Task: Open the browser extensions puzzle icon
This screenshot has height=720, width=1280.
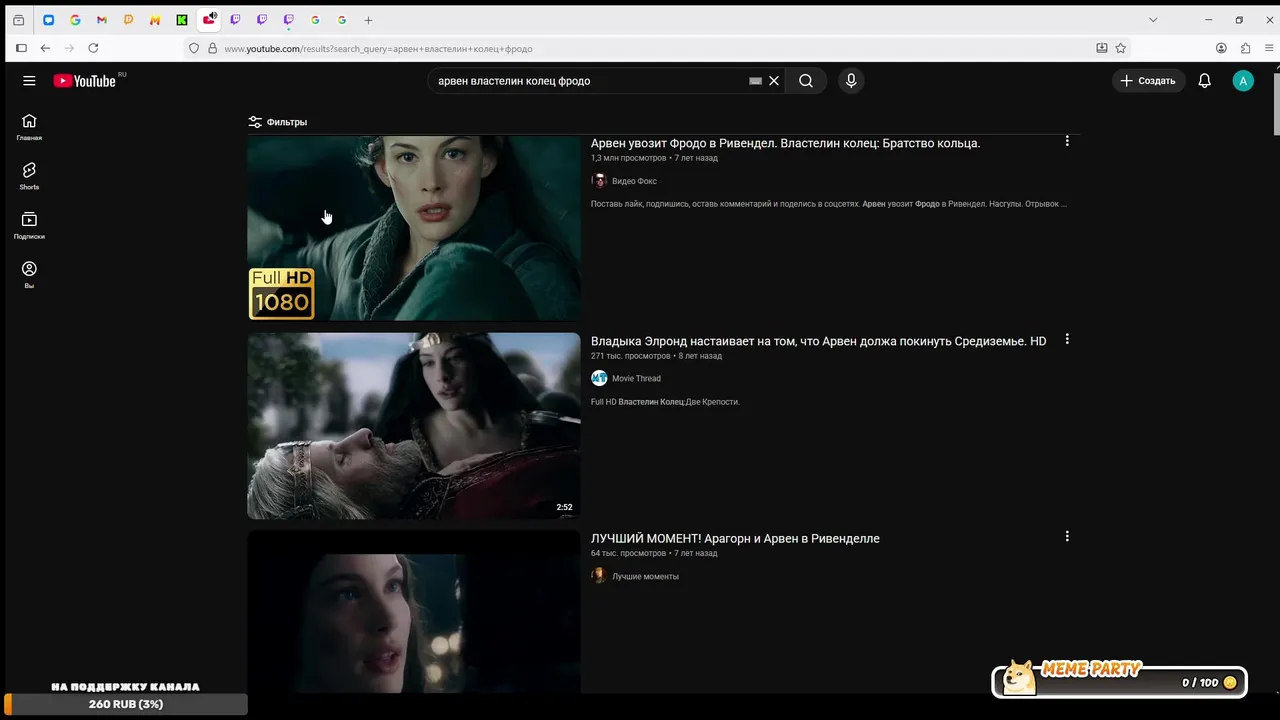Action: coord(1245,48)
